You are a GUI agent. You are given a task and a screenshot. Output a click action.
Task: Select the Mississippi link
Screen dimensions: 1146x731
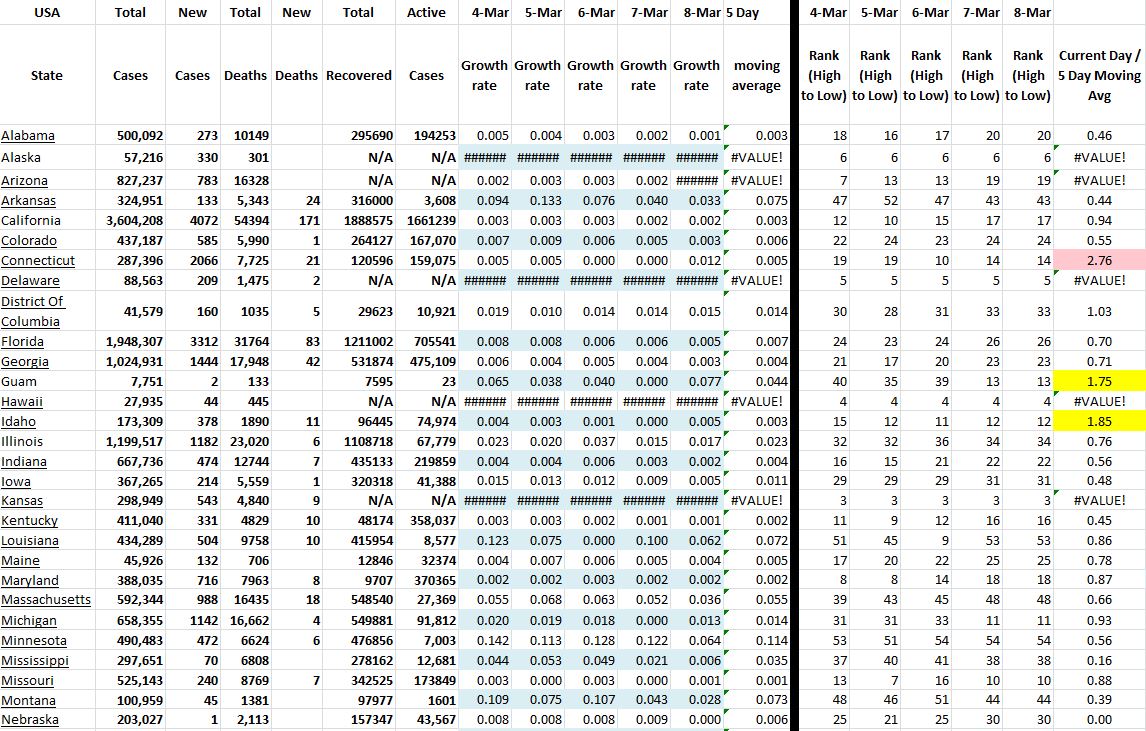[x=35, y=660]
